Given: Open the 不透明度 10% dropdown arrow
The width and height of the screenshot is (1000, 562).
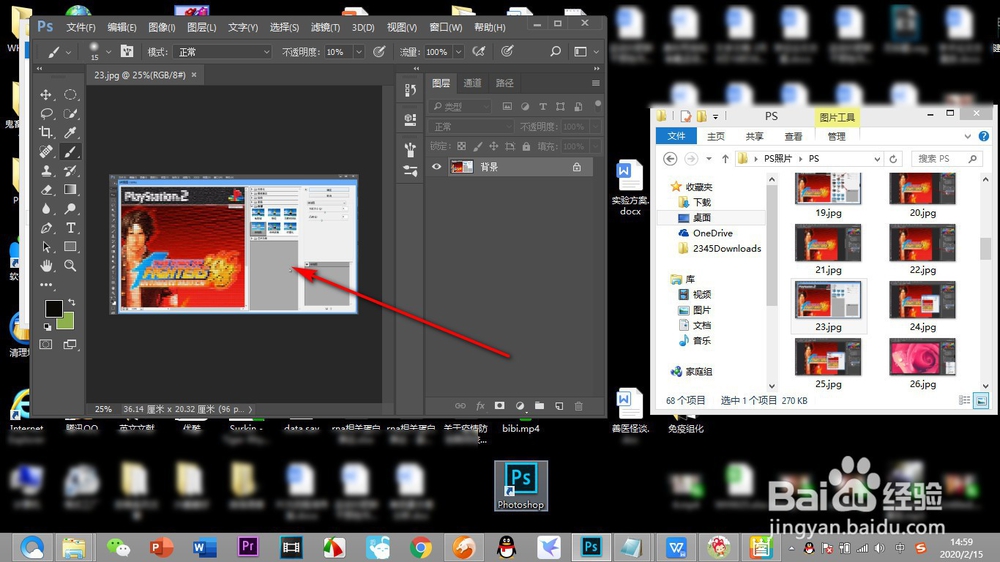Looking at the screenshot, I should [x=359, y=52].
